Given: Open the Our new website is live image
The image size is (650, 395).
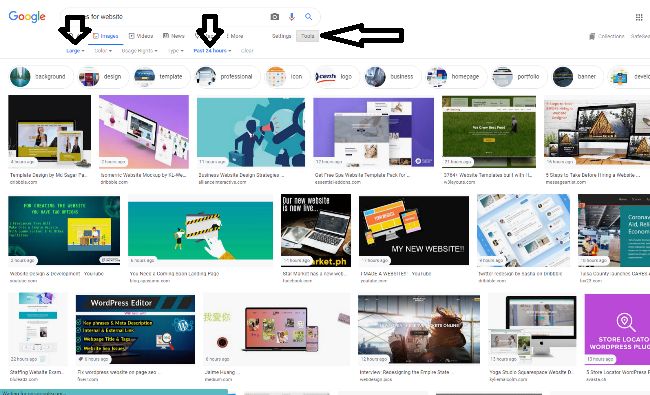Looking at the screenshot, I should (x=316, y=230).
